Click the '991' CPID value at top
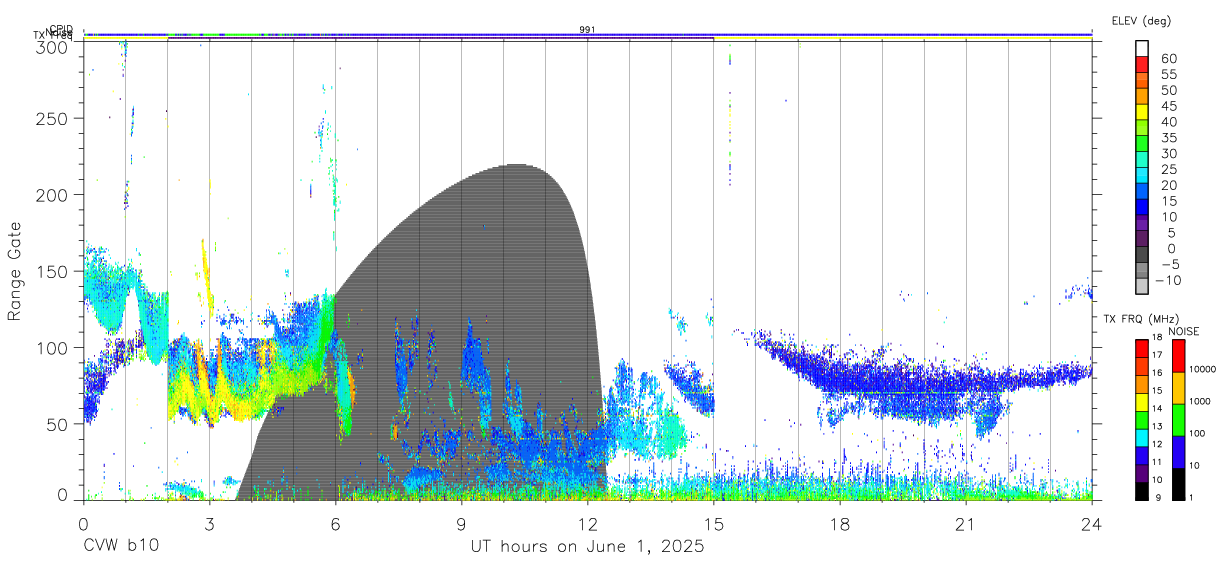Viewport: 1228px width, 567px height. 587,29
